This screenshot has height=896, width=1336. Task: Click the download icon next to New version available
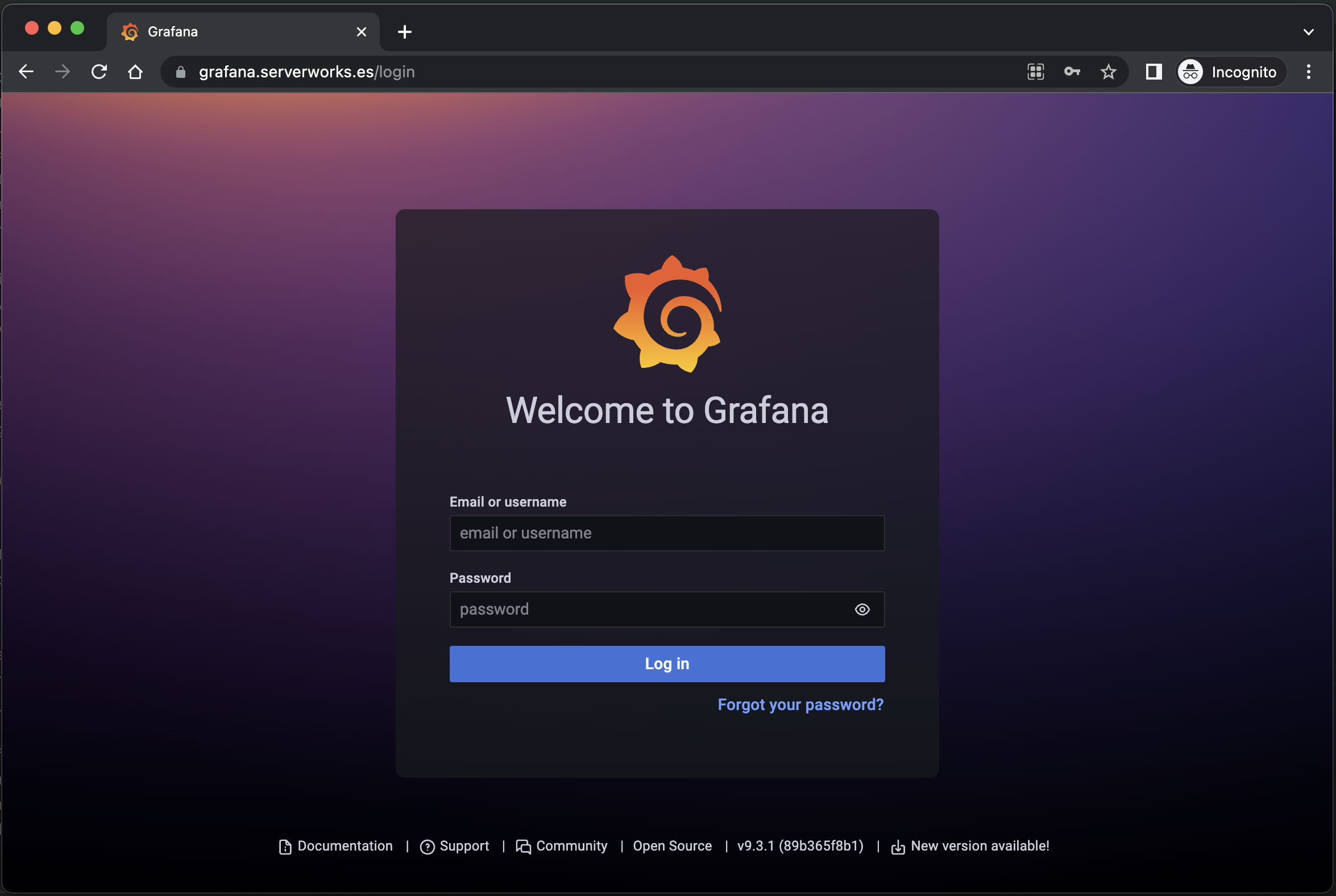click(x=898, y=847)
